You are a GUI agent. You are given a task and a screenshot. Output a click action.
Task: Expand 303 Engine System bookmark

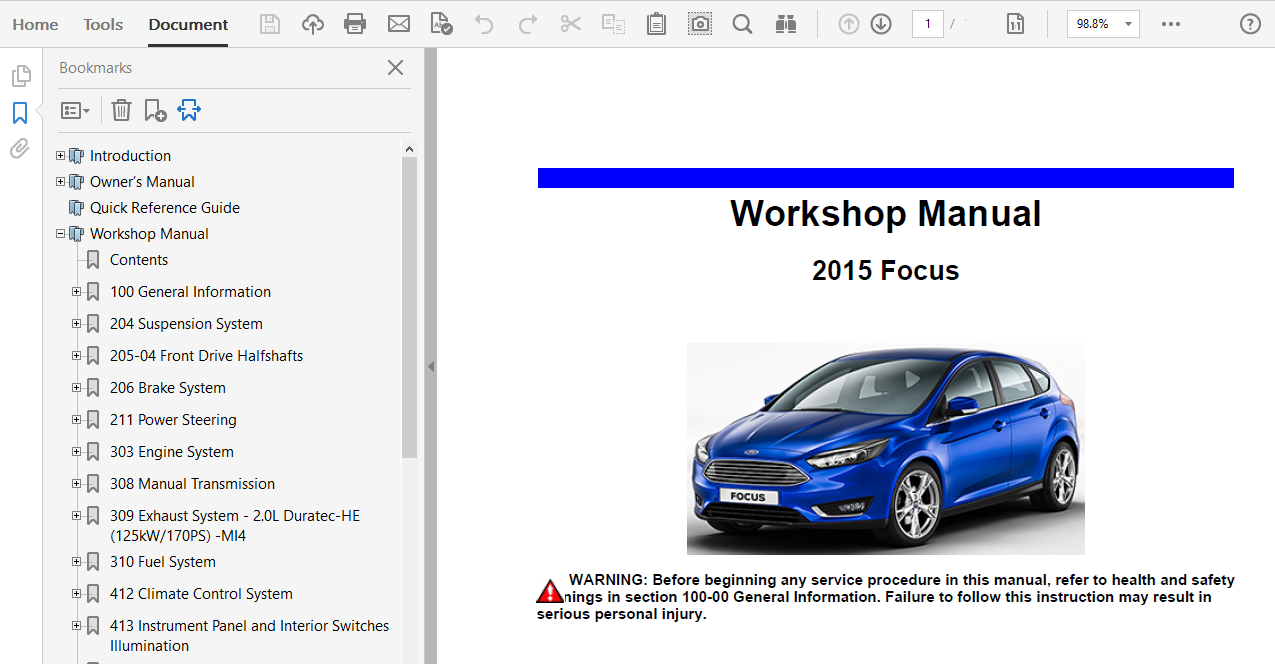pyautogui.click(x=77, y=452)
